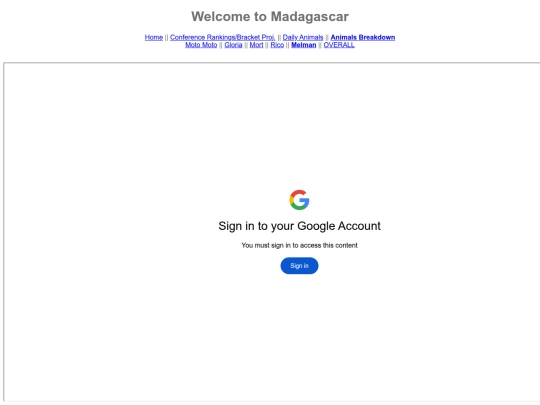Click the separator bars between Gloria and Mort
The image size is (540, 405).
point(246,45)
